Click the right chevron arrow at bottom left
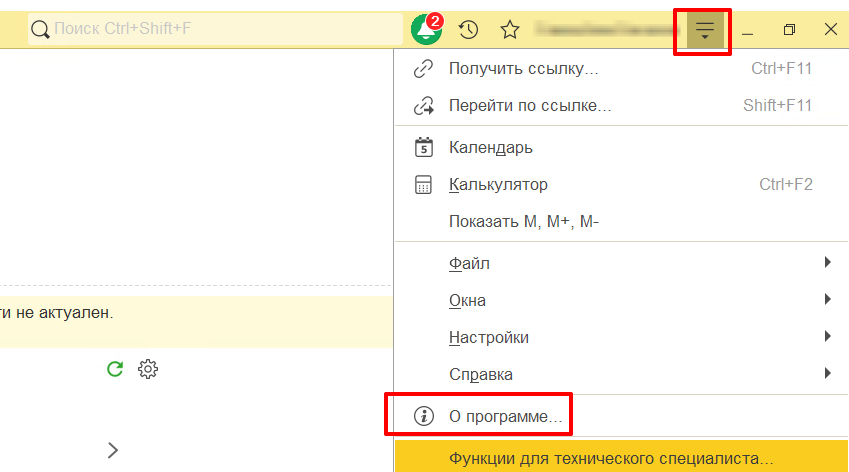The width and height of the screenshot is (849, 472). (x=113, y=450)
